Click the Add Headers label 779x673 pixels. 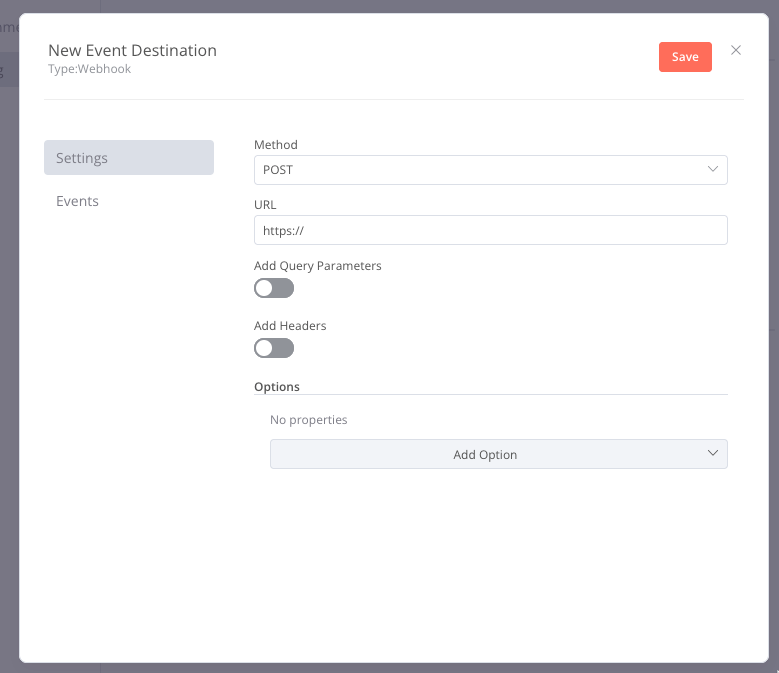(290, 326)
